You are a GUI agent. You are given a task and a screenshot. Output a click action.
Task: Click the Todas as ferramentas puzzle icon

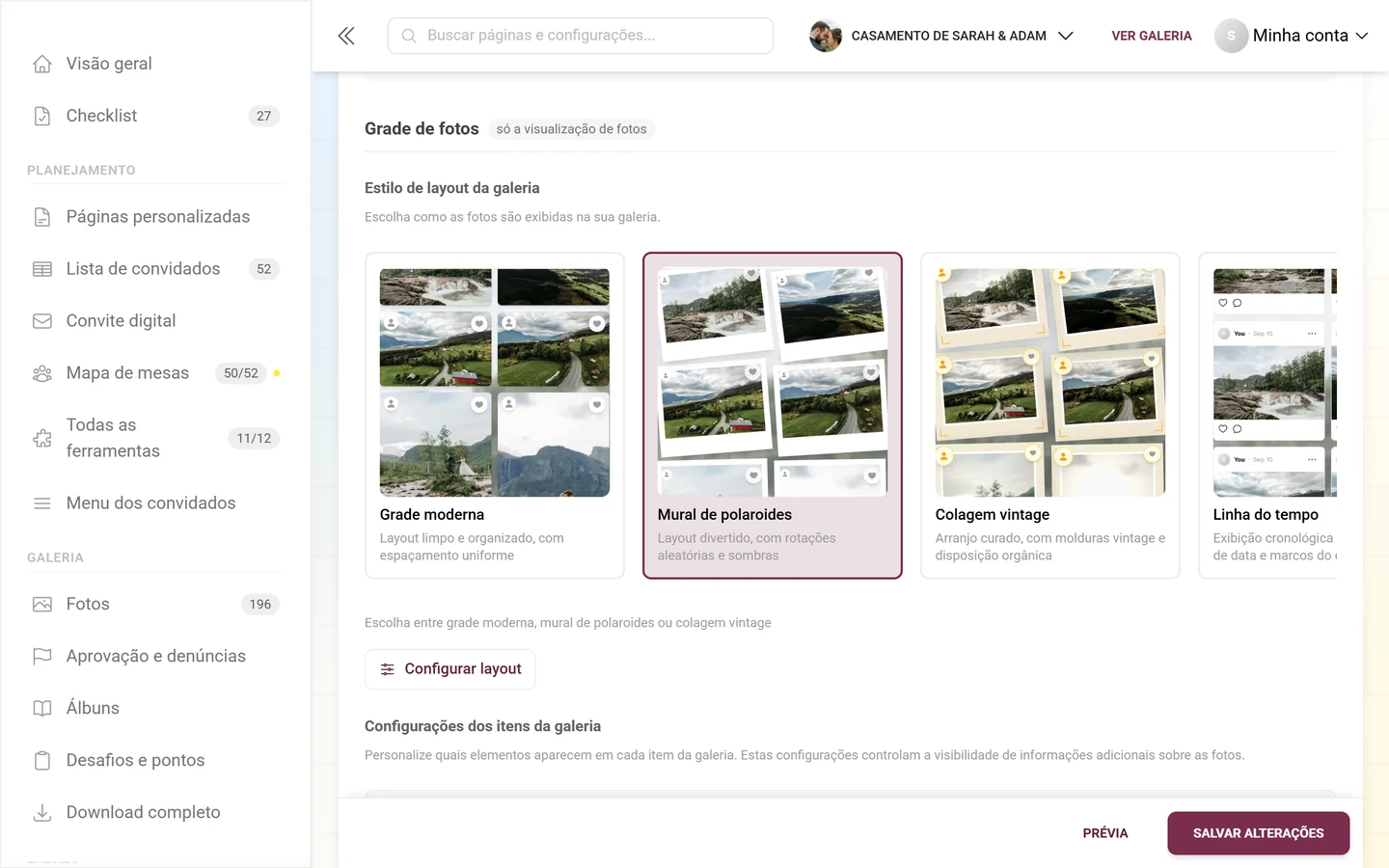click(42, 438)
